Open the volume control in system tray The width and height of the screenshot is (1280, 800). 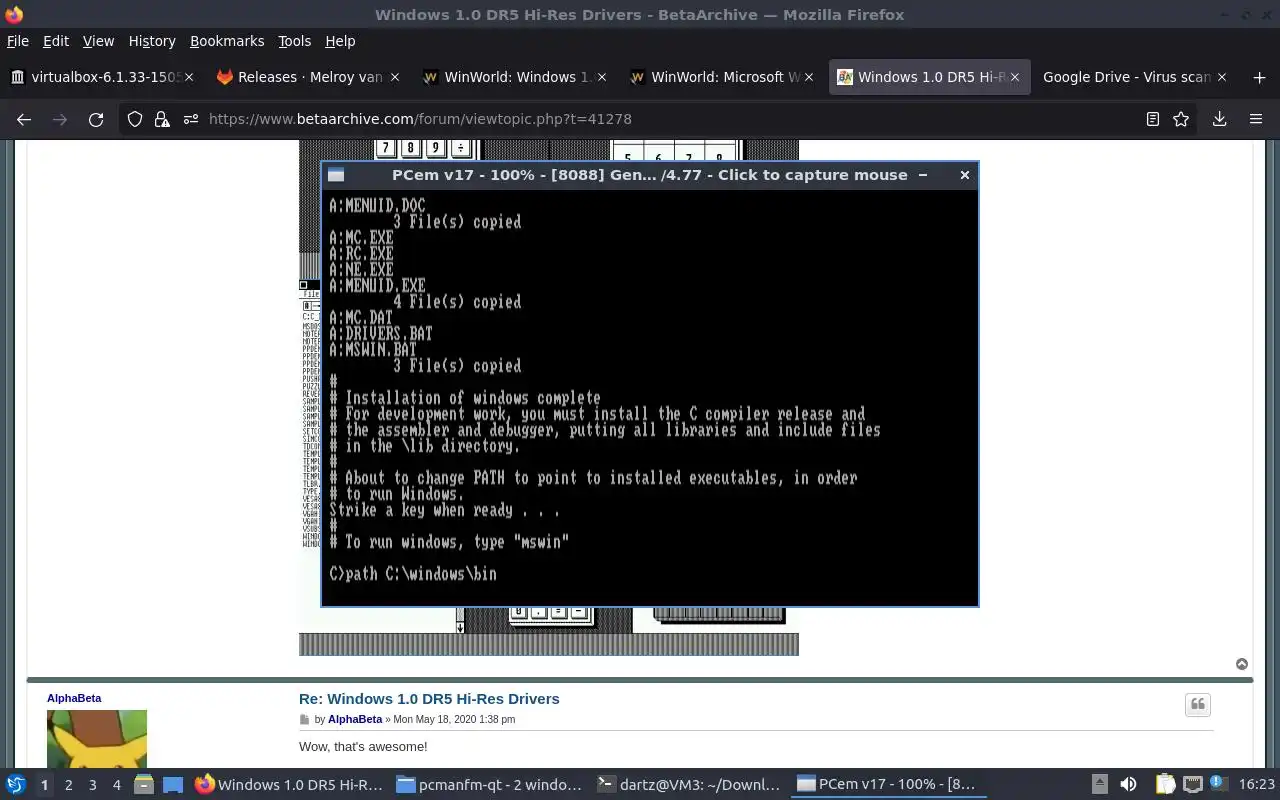1128,785
